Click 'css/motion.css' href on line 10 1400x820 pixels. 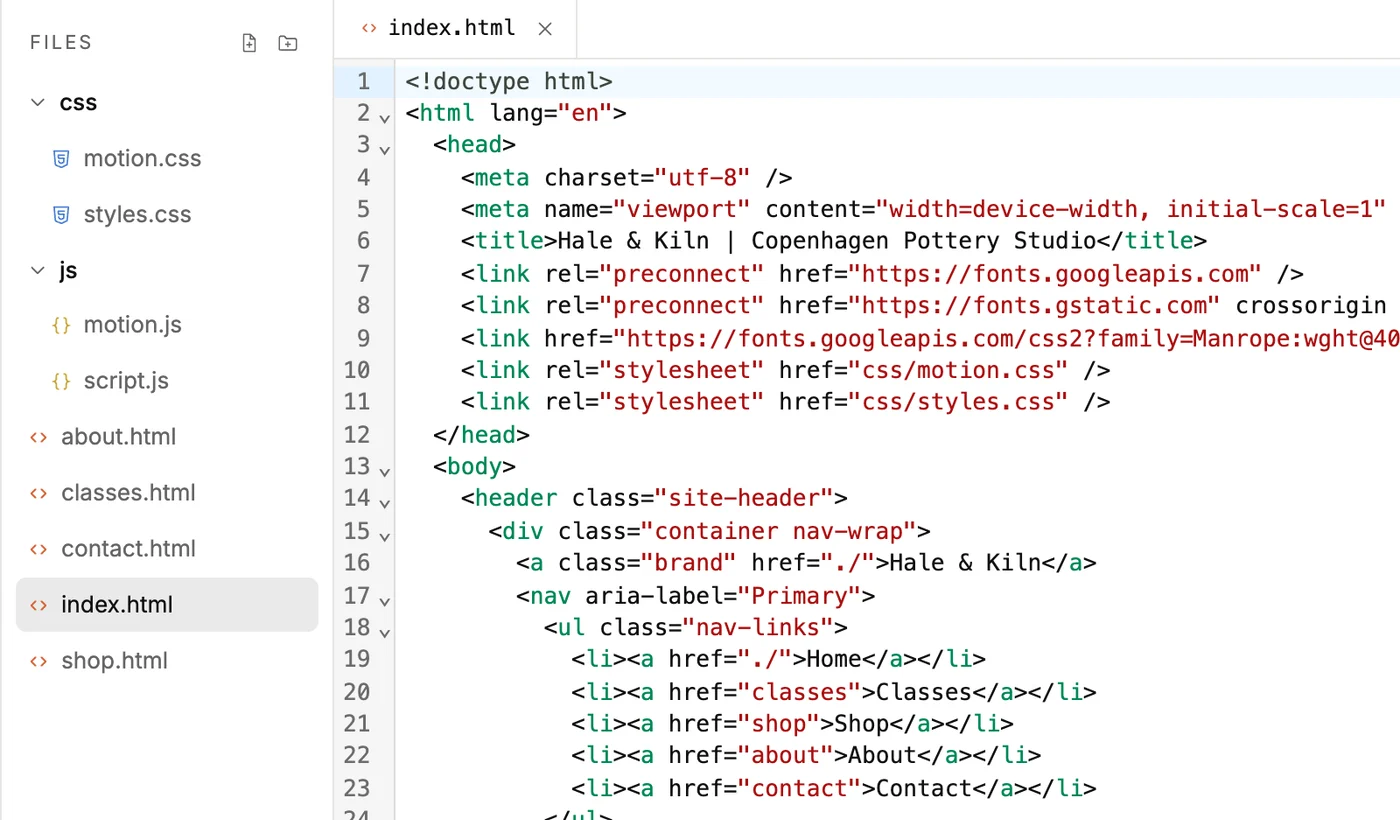(x=958, y=370)
